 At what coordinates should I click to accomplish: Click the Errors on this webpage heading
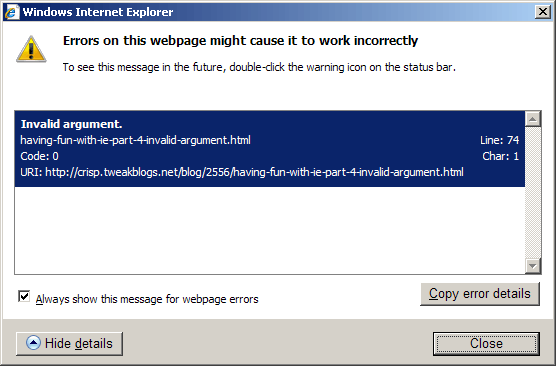(x=240, y=41)
